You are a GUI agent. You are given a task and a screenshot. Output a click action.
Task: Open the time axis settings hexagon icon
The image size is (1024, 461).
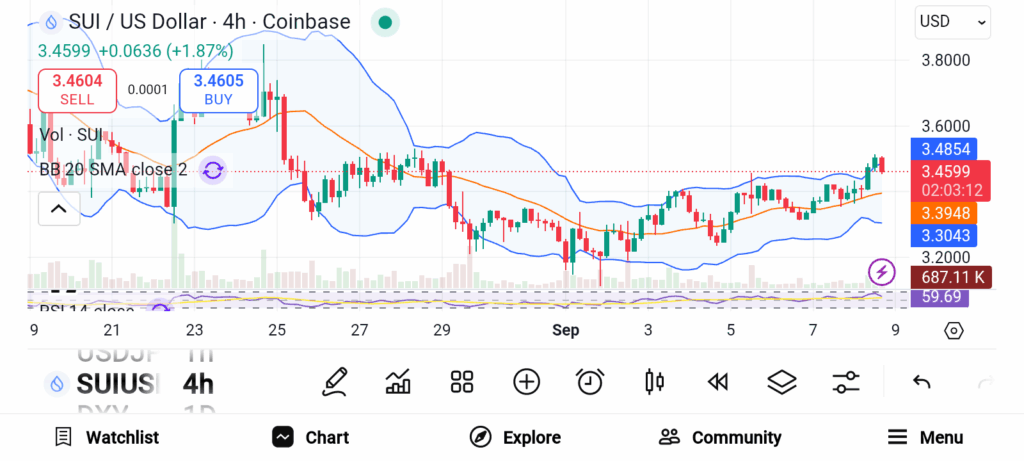(953, 331)
